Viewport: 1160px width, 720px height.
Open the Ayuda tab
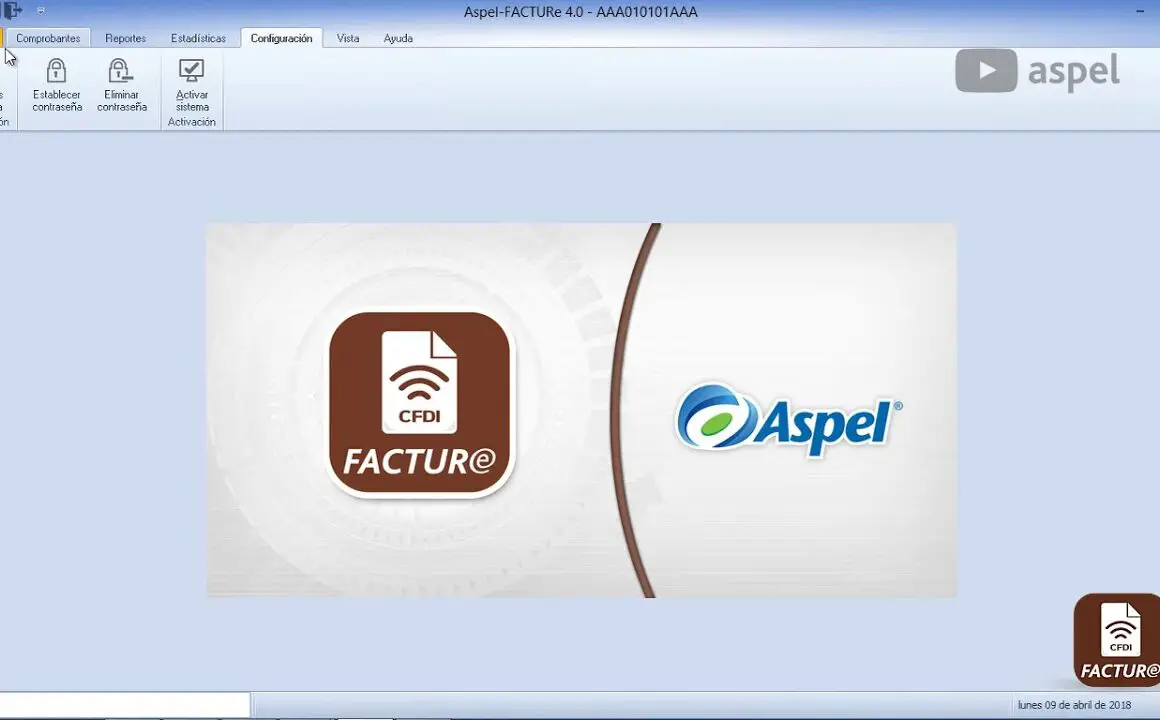(x=398, y=38)
